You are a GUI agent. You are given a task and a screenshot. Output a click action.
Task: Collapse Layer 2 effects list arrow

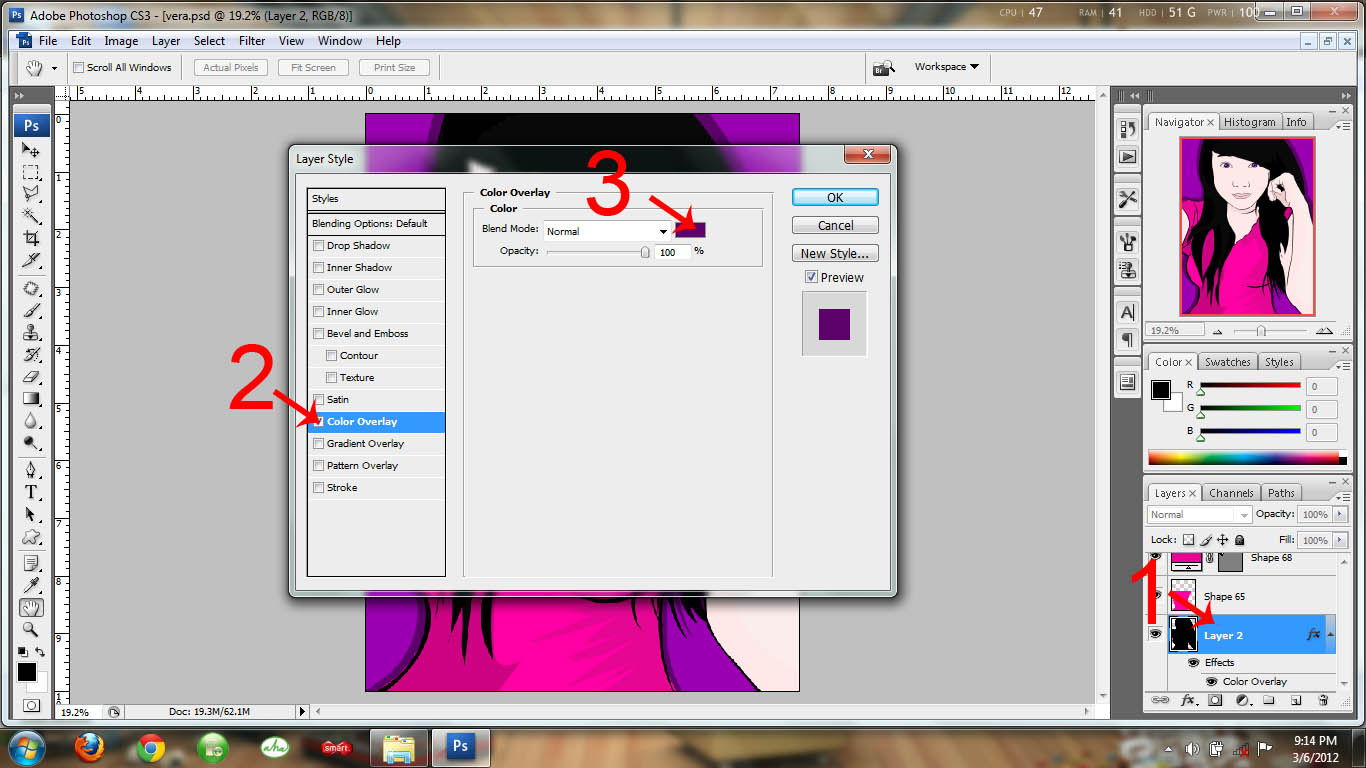pos(1330,635)
